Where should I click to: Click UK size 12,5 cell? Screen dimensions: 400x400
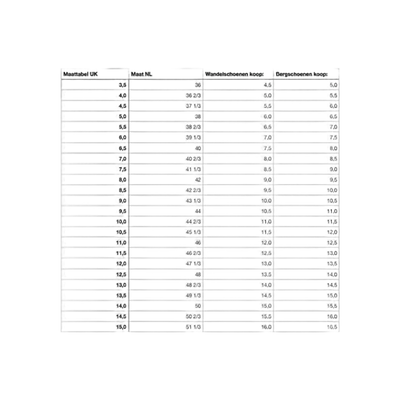(95, 274)
